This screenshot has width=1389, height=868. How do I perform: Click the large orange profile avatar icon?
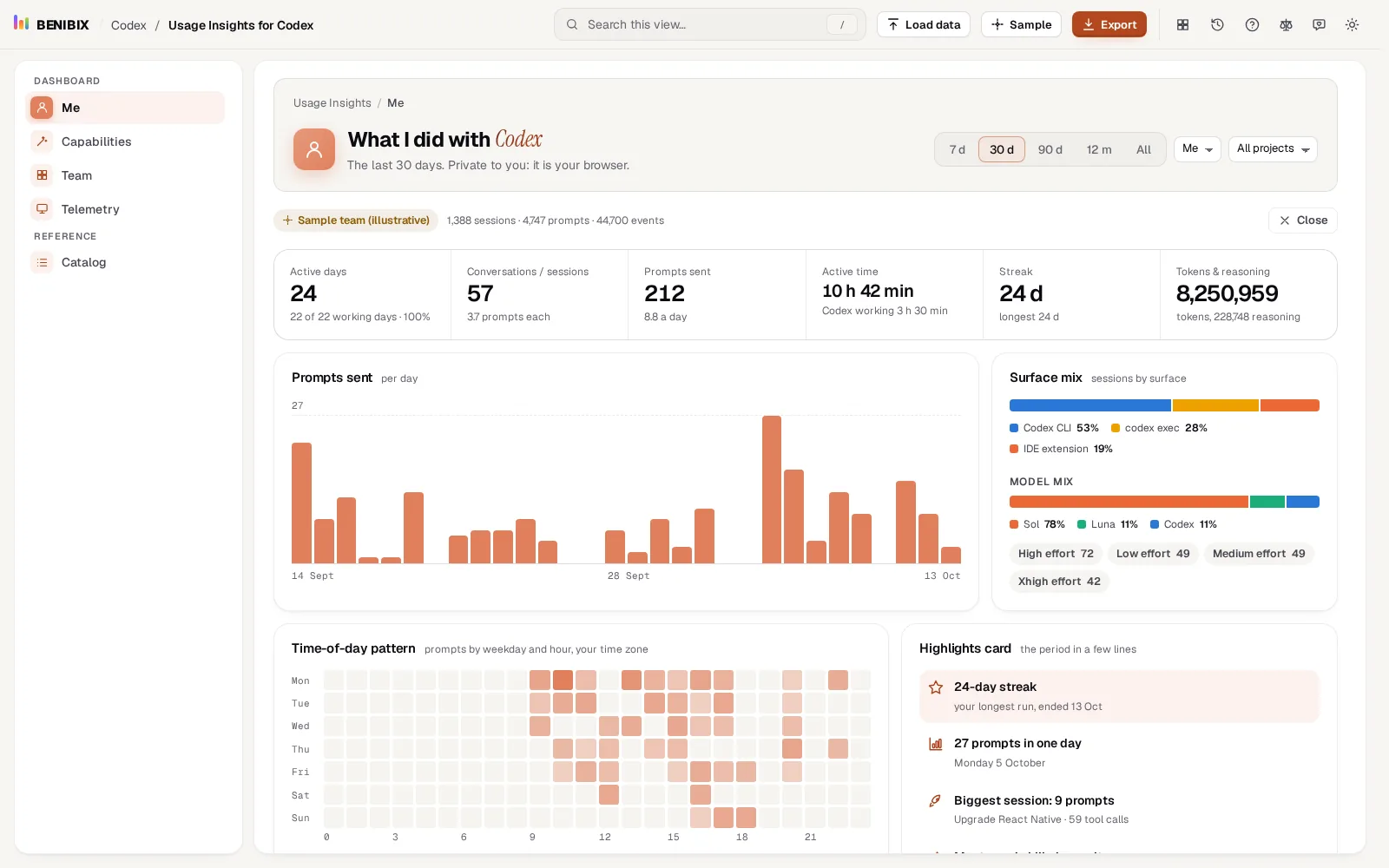pyautogui.click(x=314, y=149)
